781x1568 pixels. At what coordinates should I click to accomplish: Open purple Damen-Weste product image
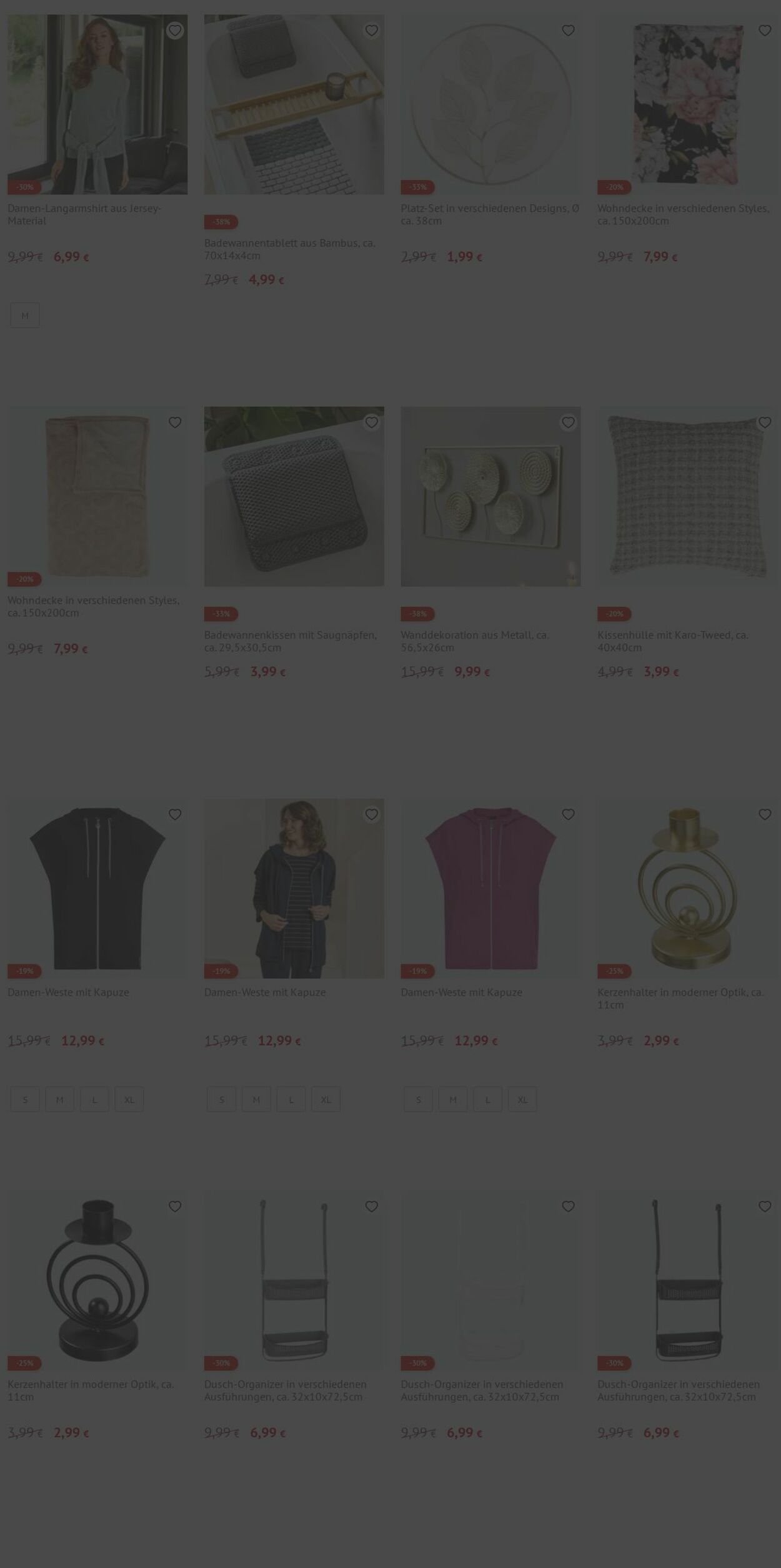point(490,888)
